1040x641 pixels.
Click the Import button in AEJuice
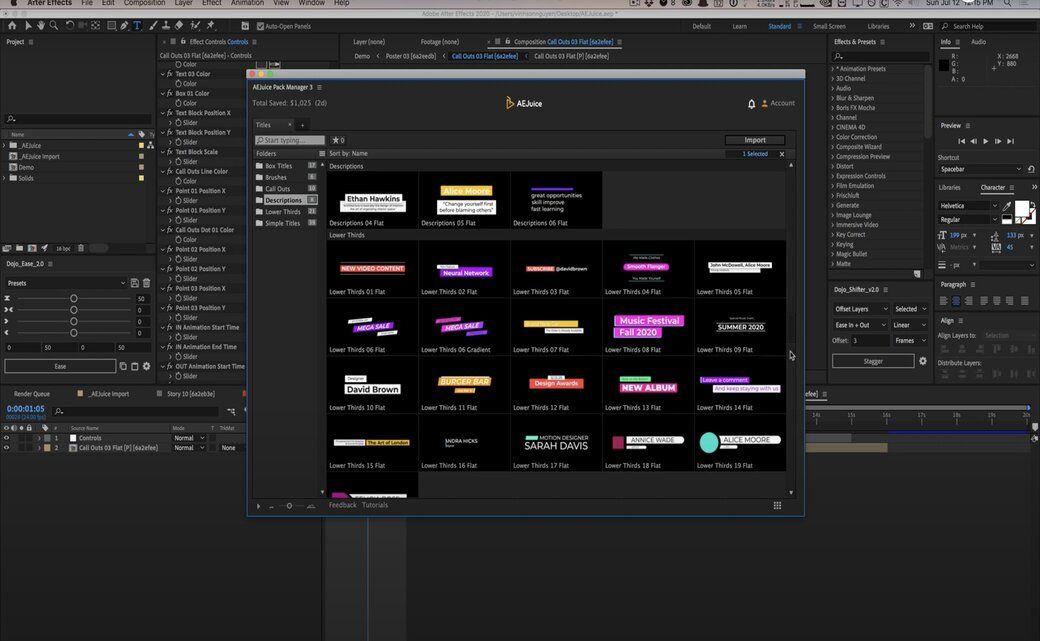[755, 140]
